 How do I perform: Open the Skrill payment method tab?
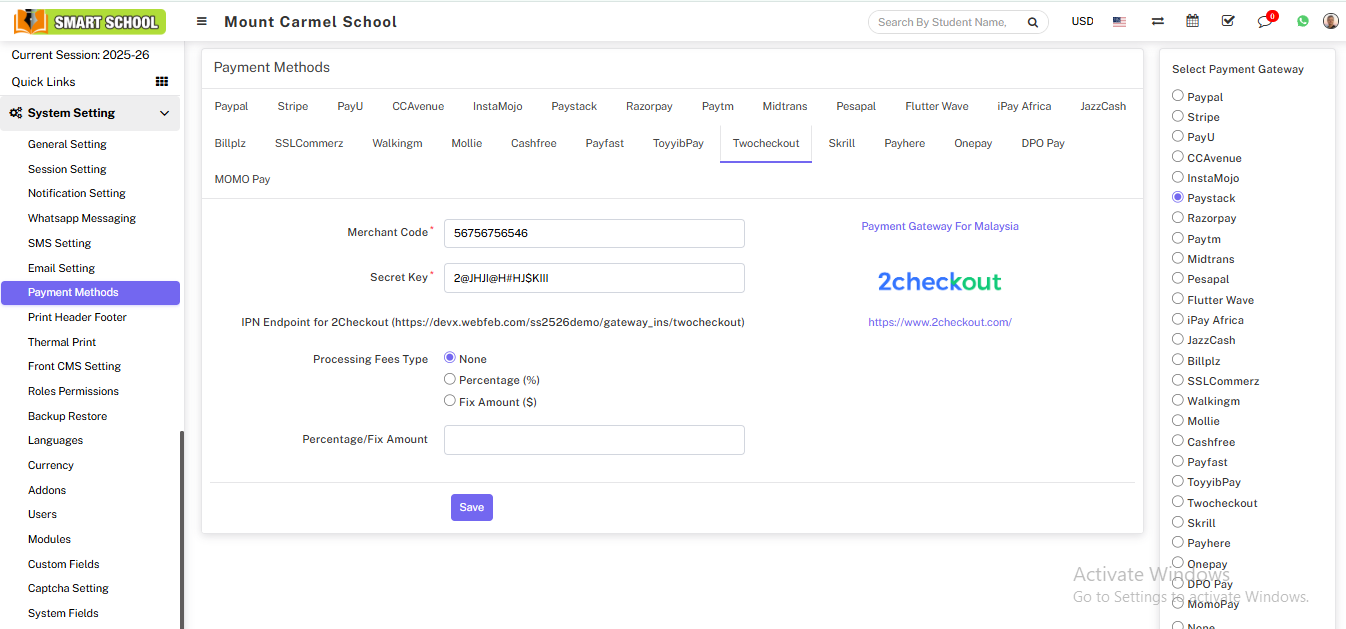click(x=841, y=143)
